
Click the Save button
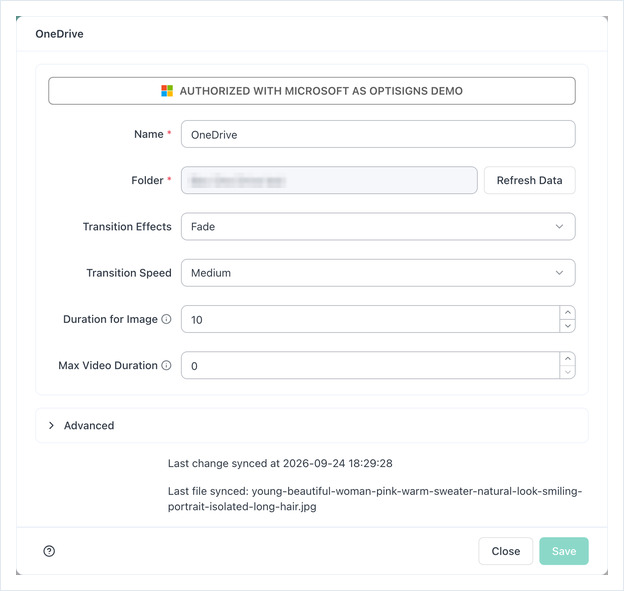(x=564, y=551)
